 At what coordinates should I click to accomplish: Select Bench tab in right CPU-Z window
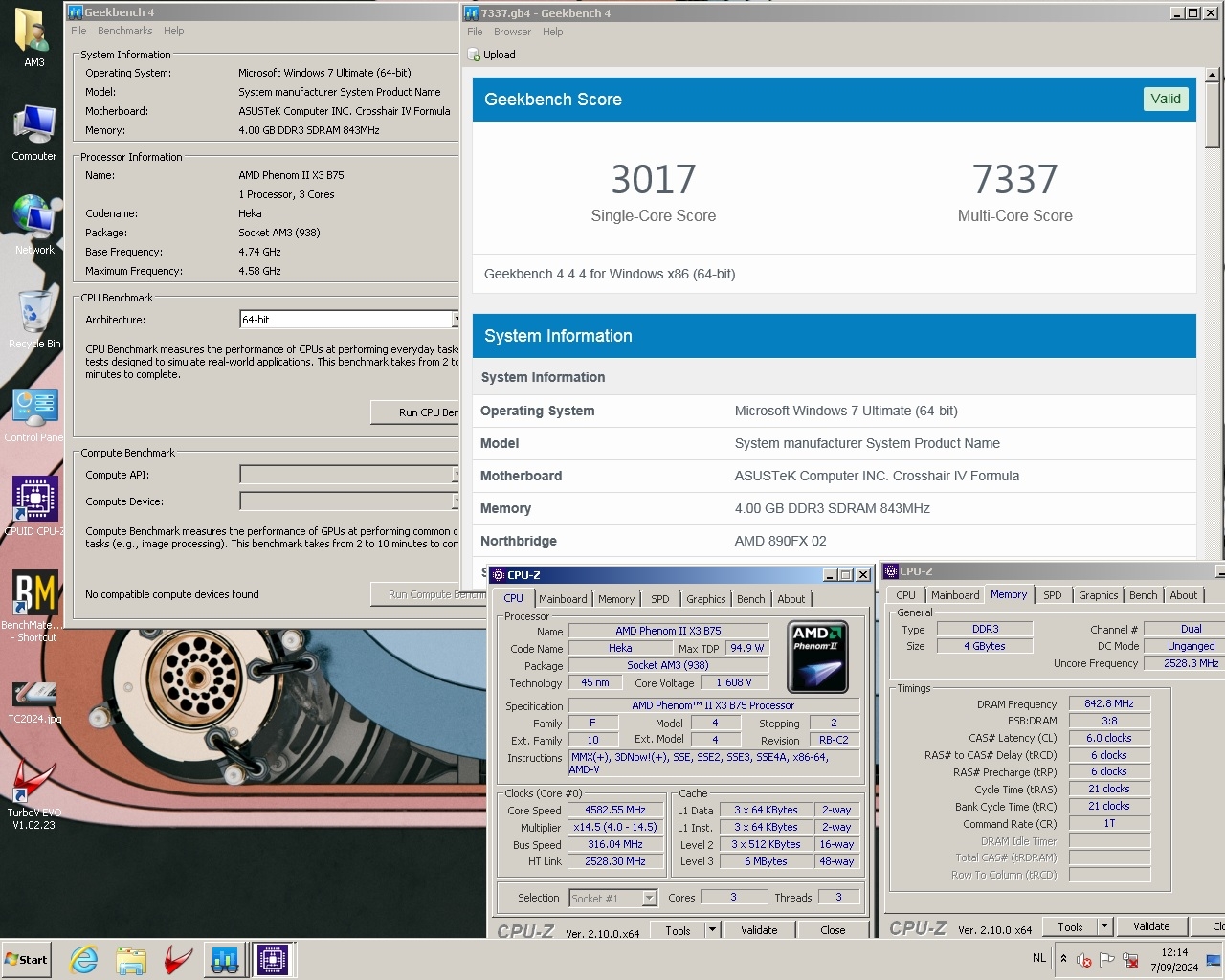[x=1144, y=595]
